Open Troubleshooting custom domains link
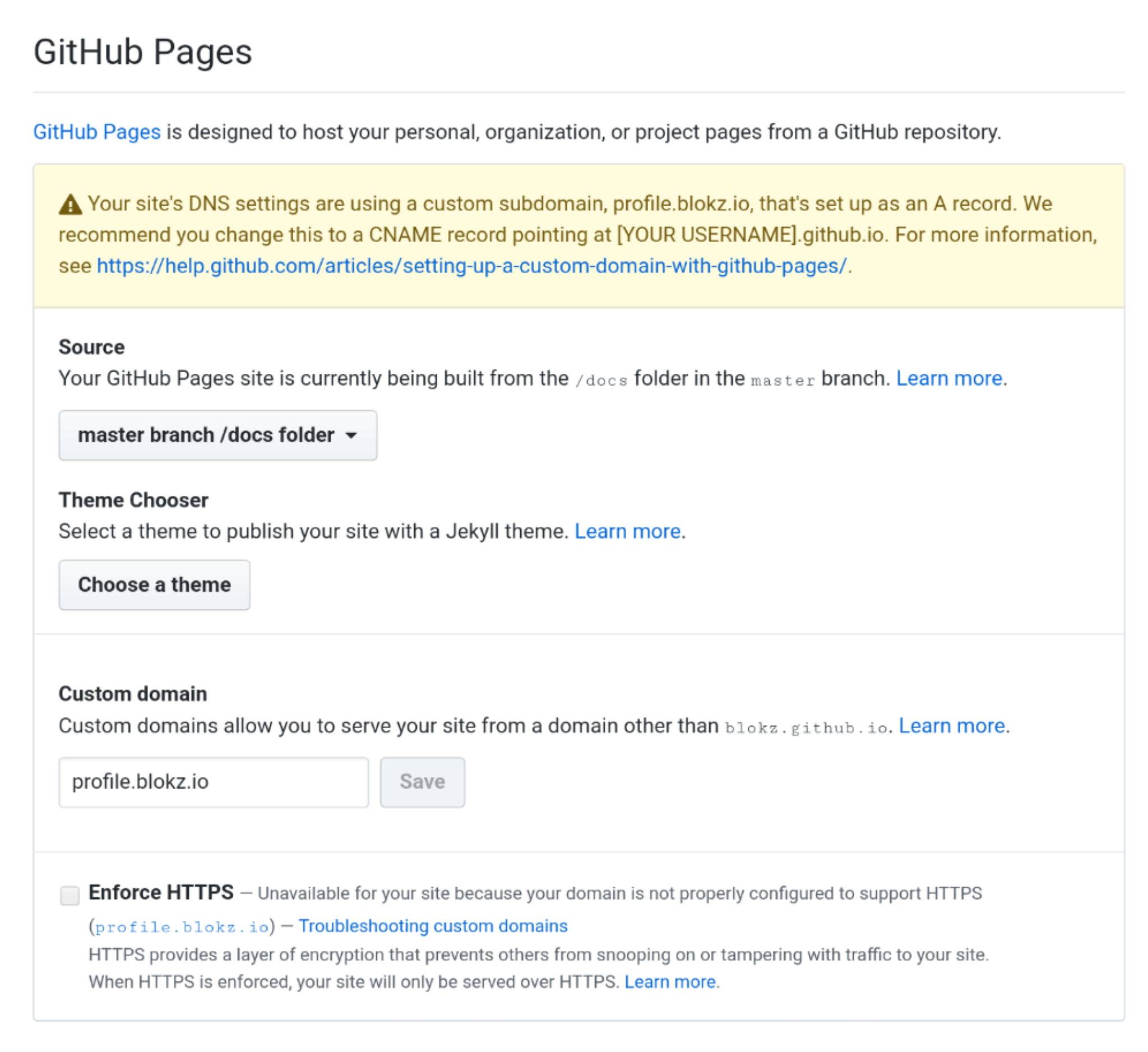The height and width of the screenshot is (1052, 1148). pos(433,926)
